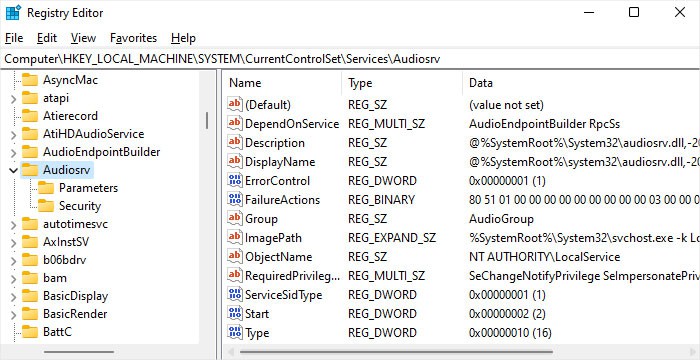Select the Security subkey label

click(80, 206)
